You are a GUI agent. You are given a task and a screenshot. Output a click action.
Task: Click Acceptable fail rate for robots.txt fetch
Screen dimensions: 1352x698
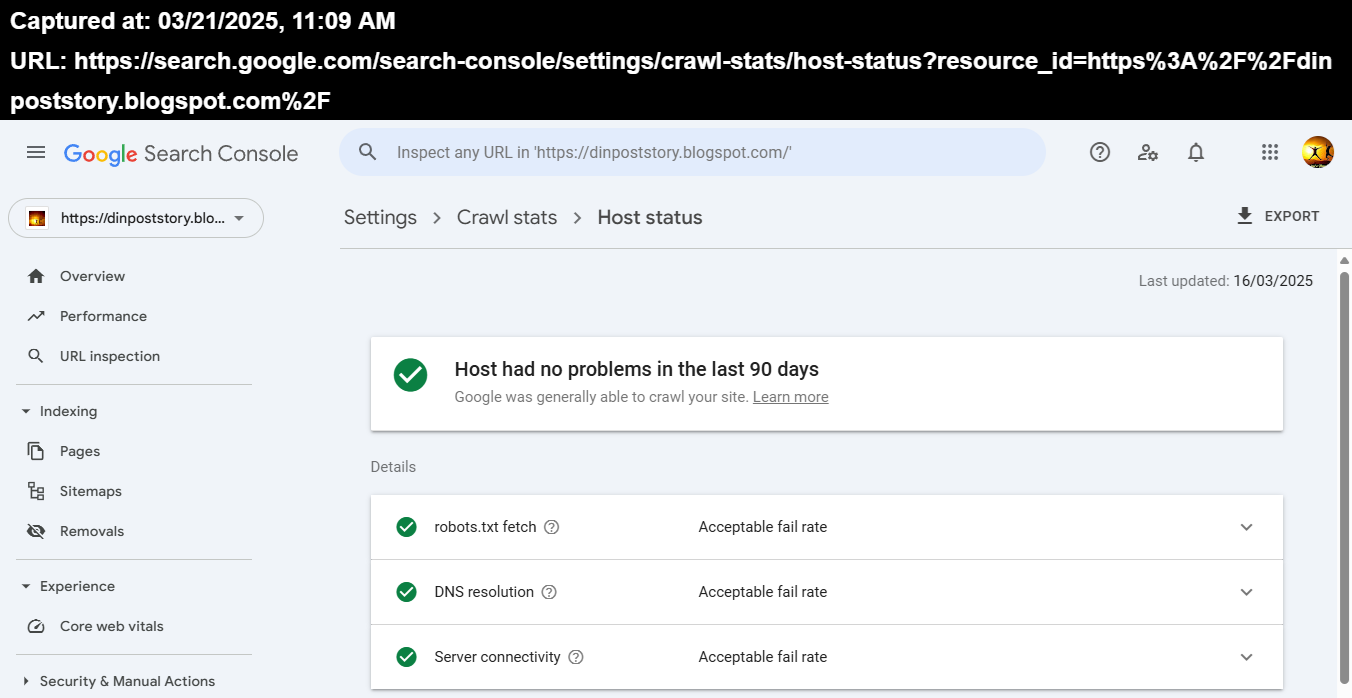[x=763, y=527]
